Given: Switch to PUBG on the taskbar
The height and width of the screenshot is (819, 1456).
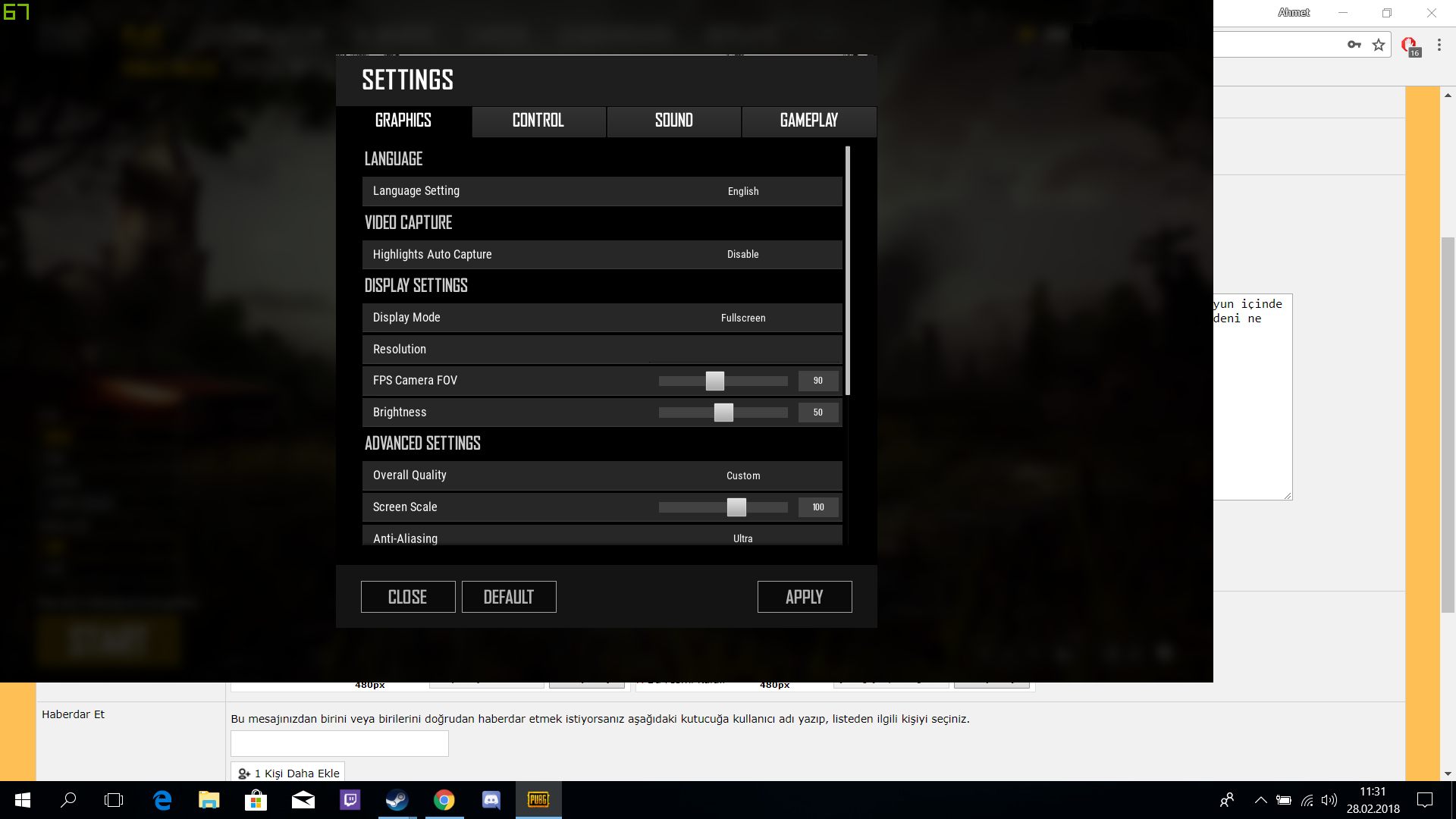Looking at the screenshot, I should [538, 800].
